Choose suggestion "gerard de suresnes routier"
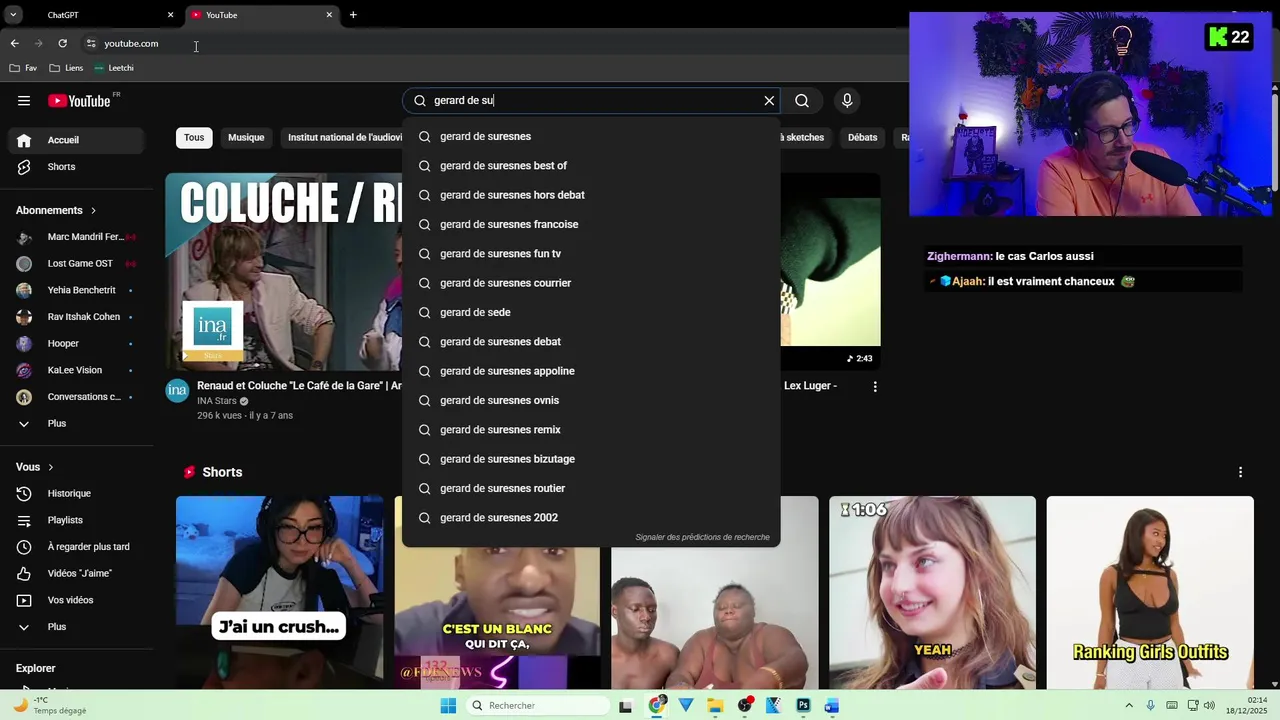Viewport: 1280px width, 720px height. [x=591, y=488]
